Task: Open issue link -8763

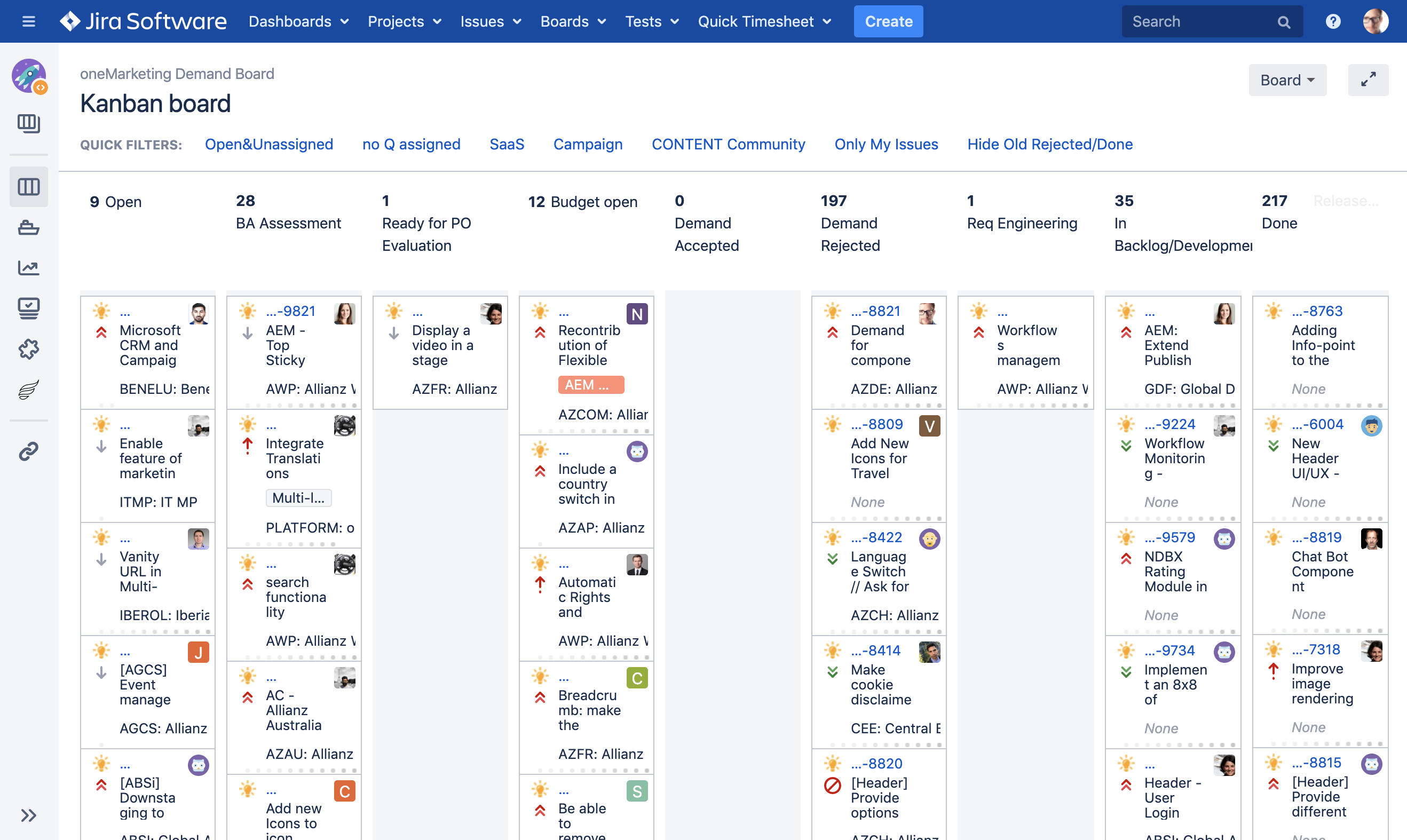Action: (1316, 311)
